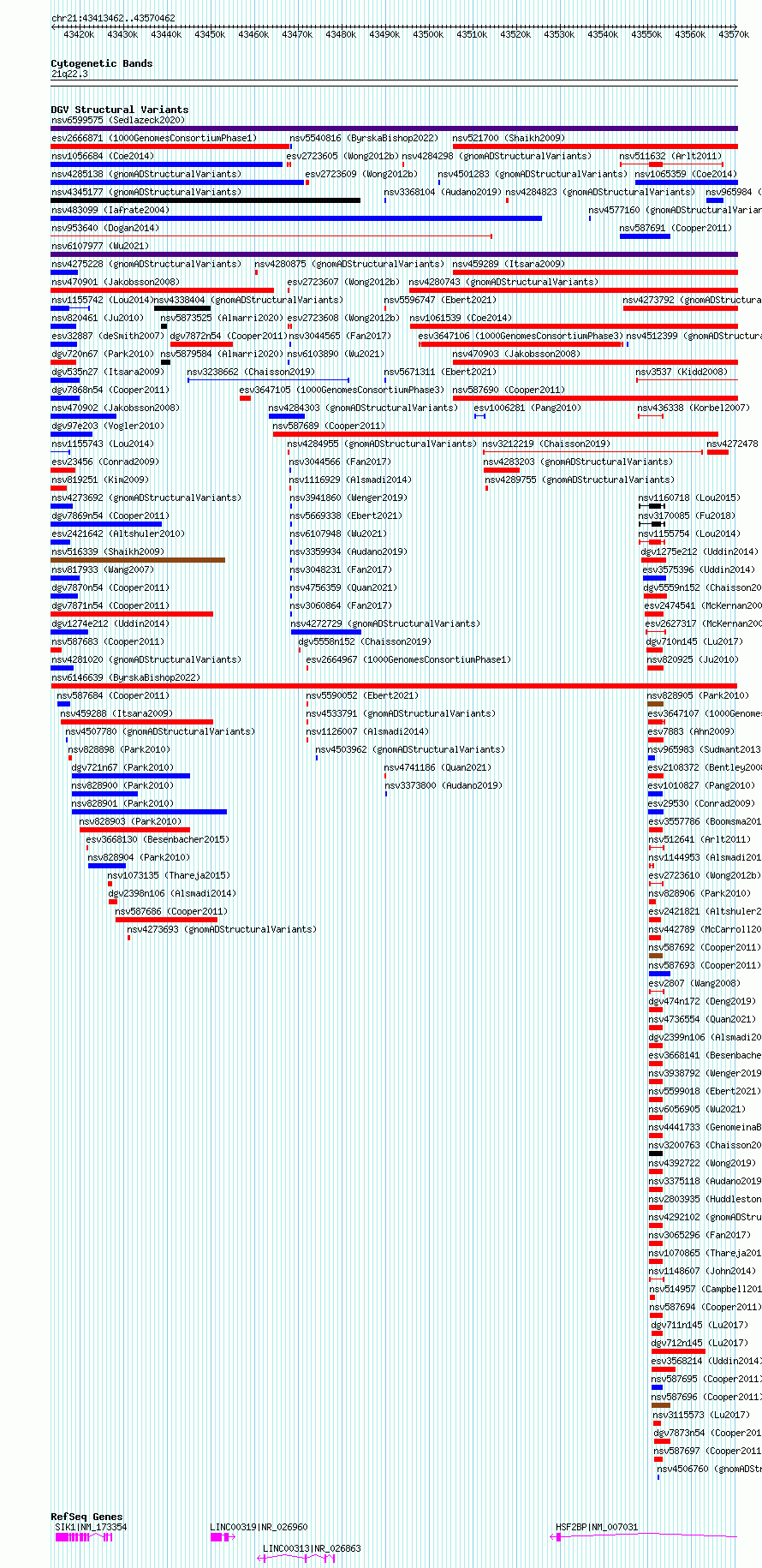Click nsv3537 (Kidd2008) variant label
Screen dimensions: 762x1568
(x=682, y=373)
